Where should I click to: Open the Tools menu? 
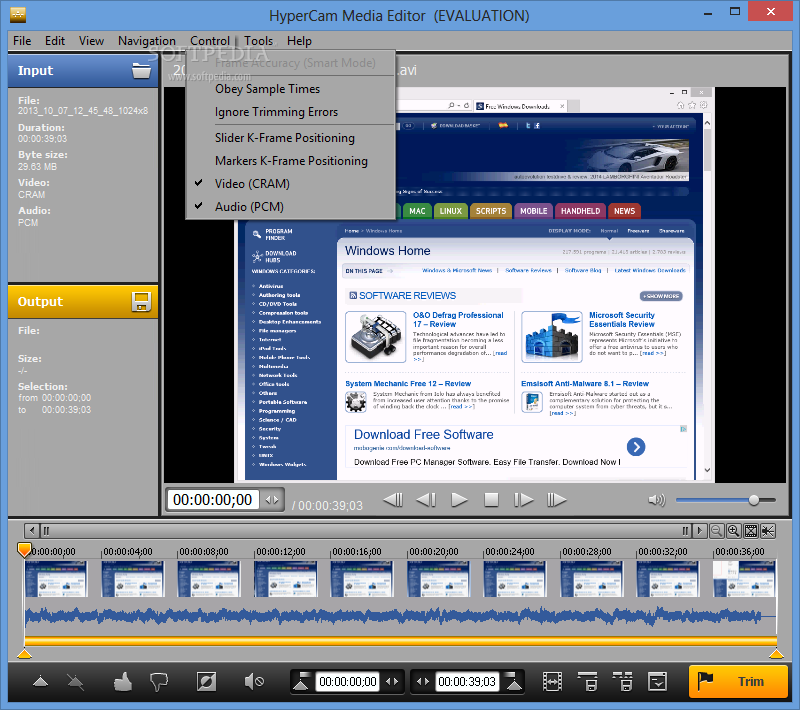coord(258,41)
